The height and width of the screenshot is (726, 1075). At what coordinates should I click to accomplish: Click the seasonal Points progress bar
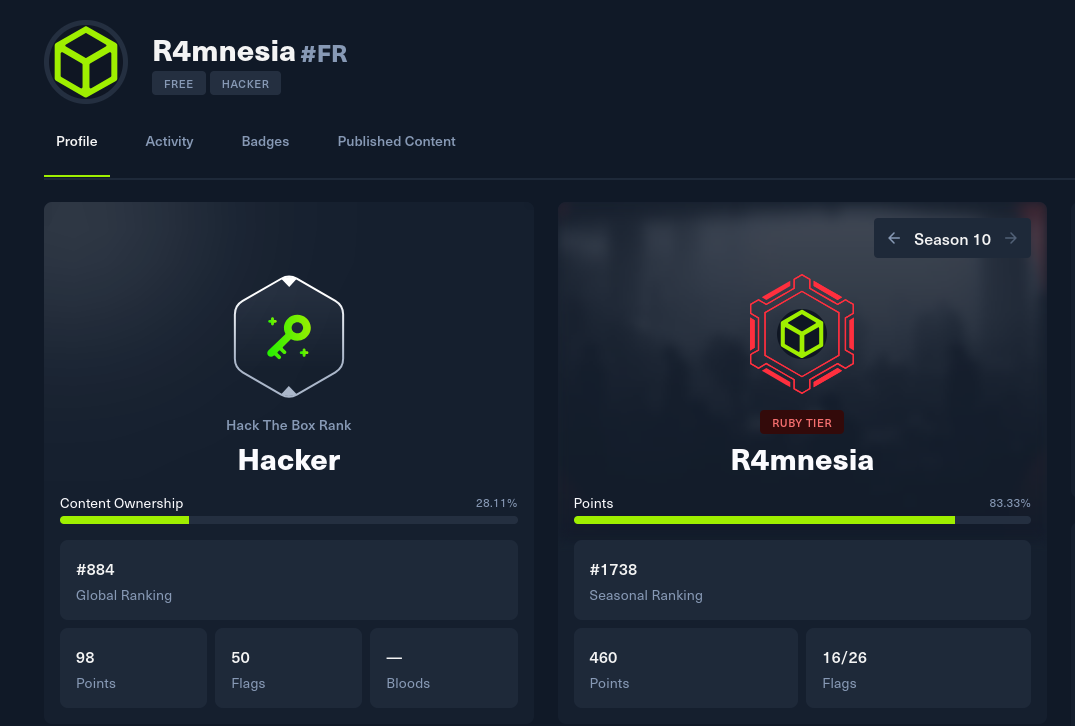click(802, 520)
